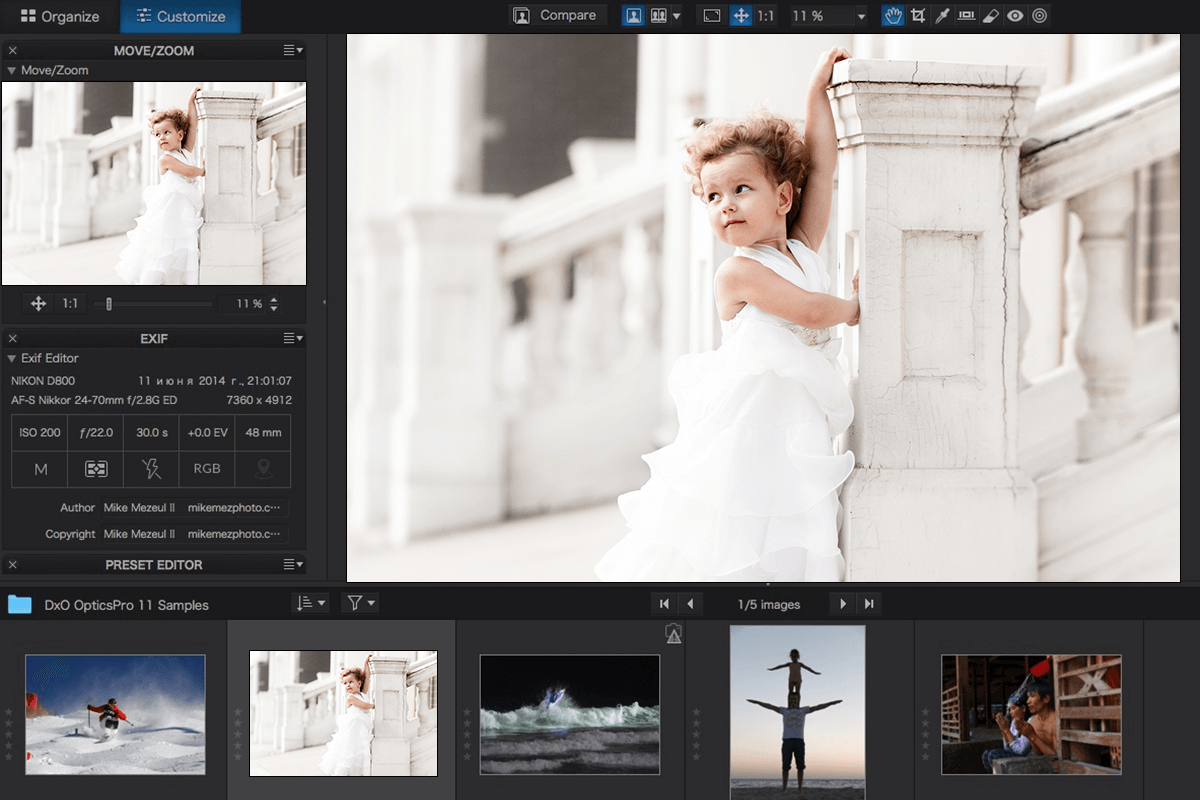Activate the Crop tool

pyautogui.click(x=918, y=15)
